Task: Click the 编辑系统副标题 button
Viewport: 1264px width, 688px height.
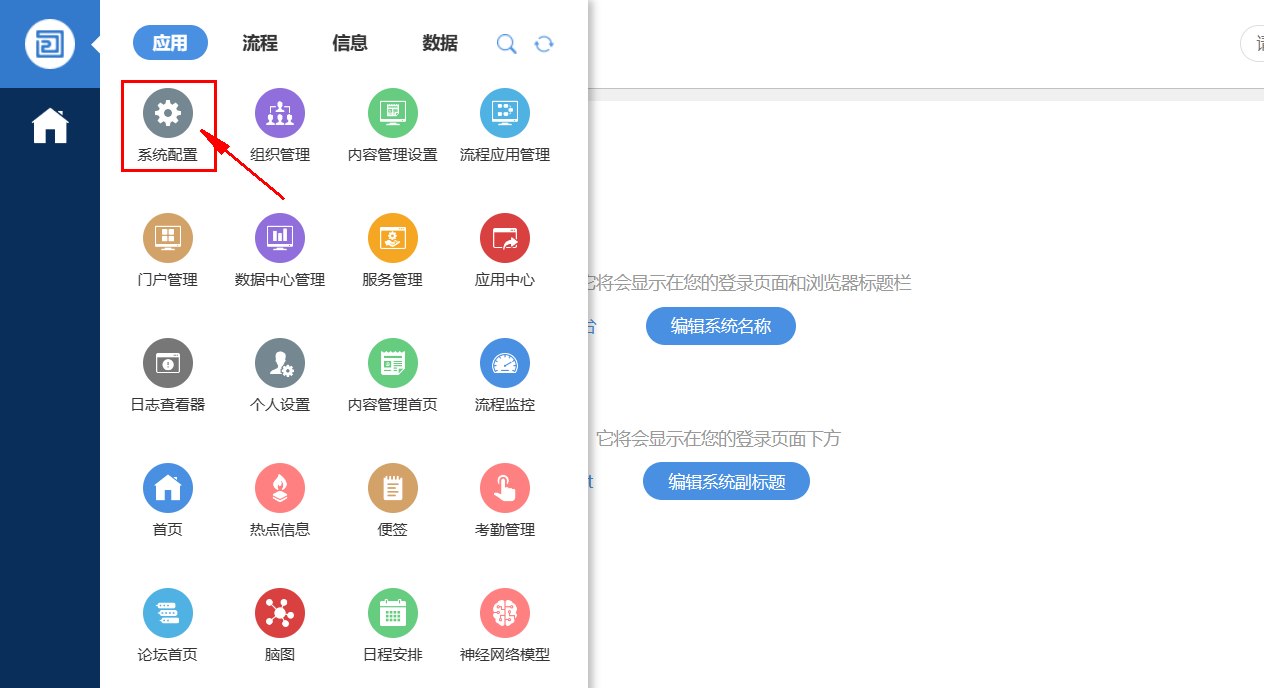Action: 726,481
